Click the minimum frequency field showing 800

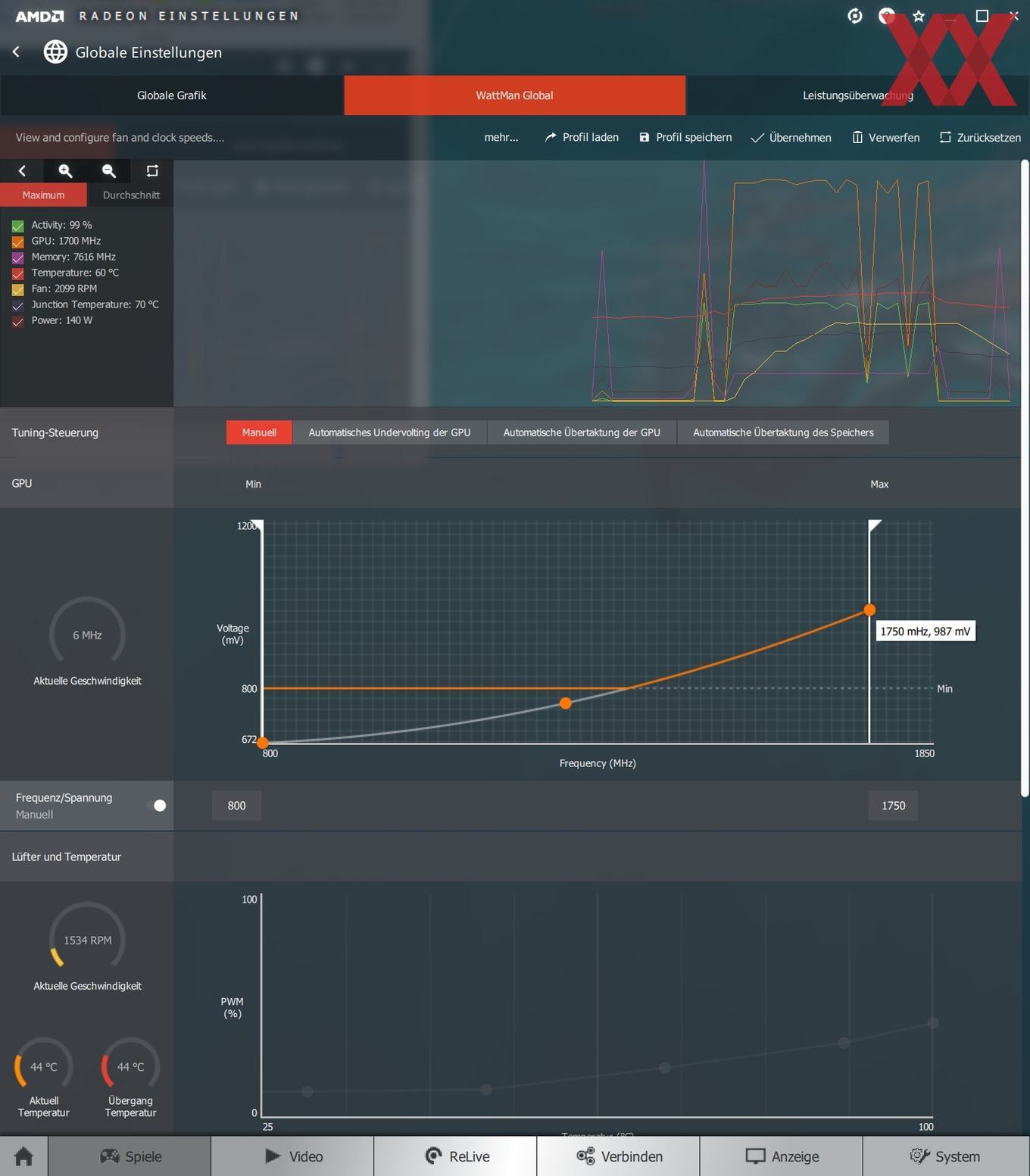coord(236,806)
